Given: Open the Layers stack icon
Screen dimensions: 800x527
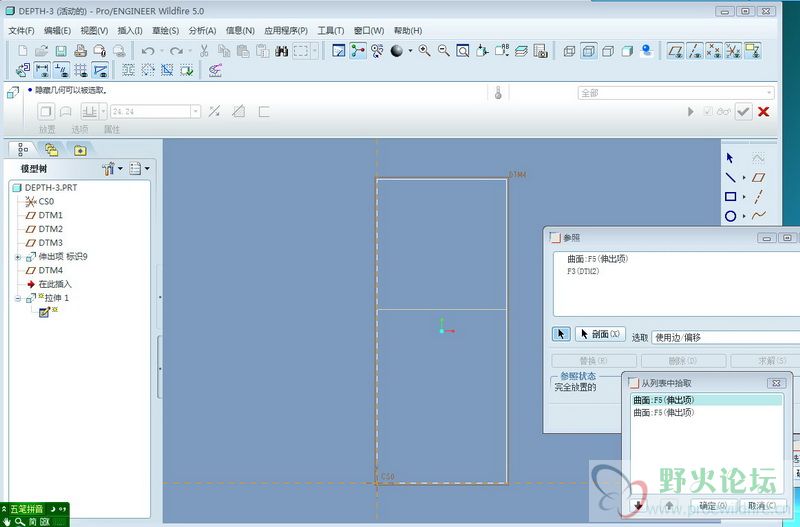Looking at the screenshot, I should (x=521, y=51).
